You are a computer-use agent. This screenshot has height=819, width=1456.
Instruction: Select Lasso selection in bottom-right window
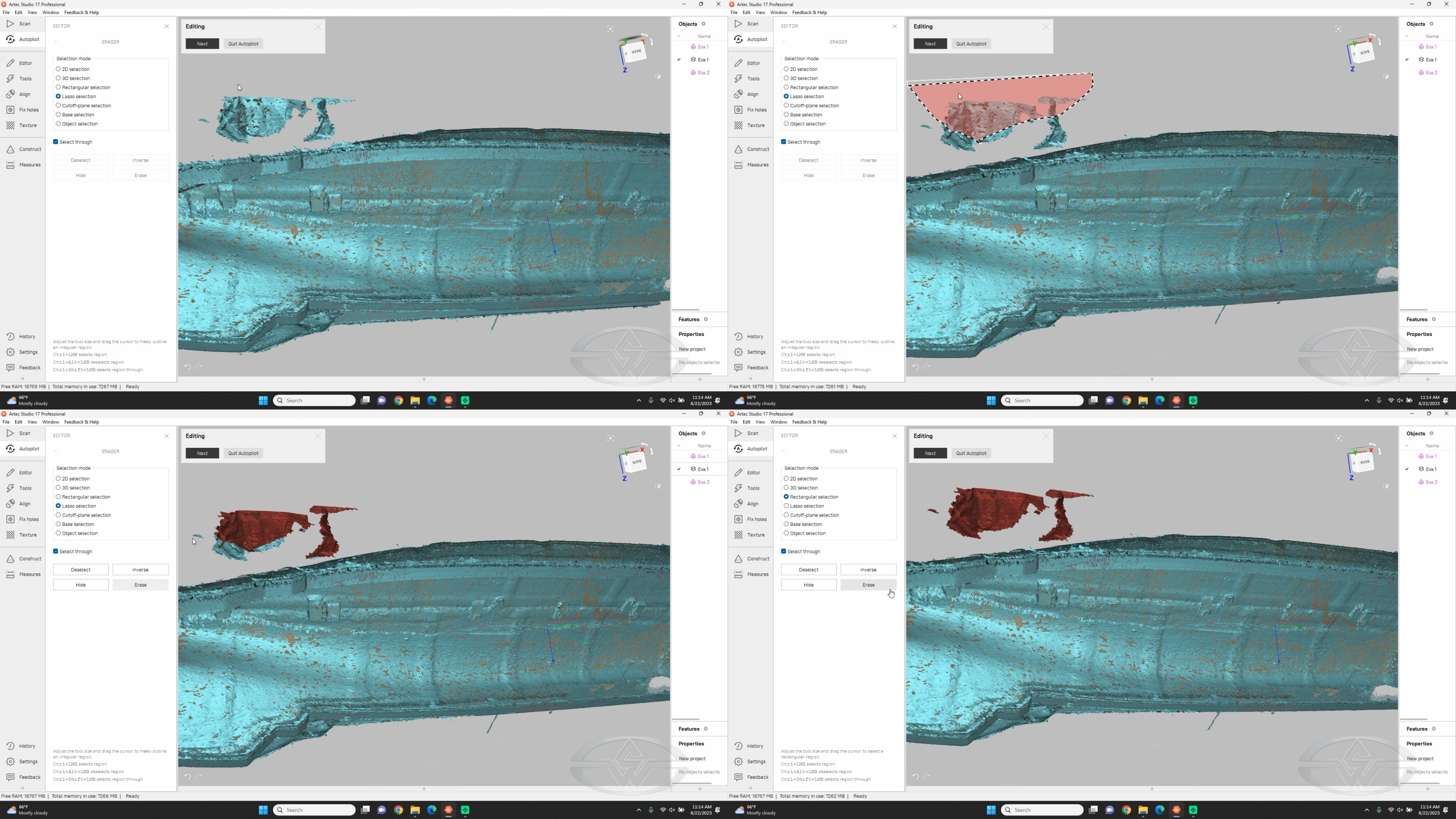(x=804, y=506)
